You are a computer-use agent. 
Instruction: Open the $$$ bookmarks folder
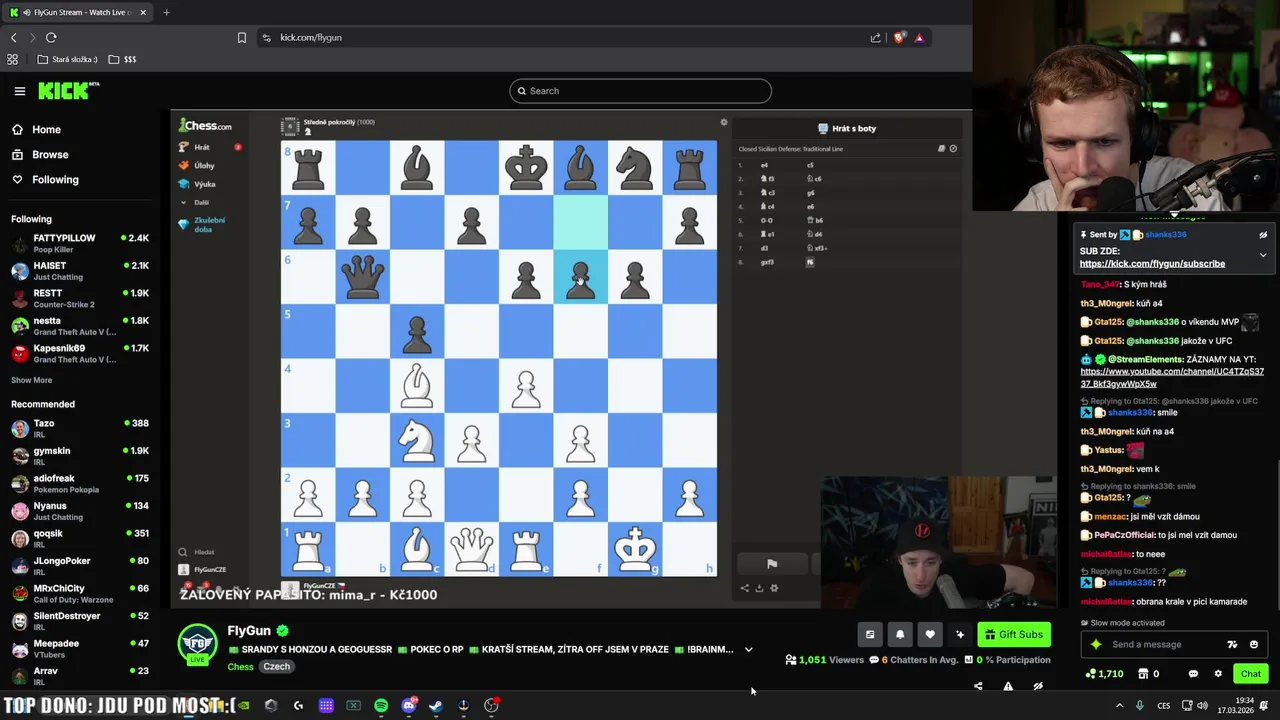click(x=122, y=59)
